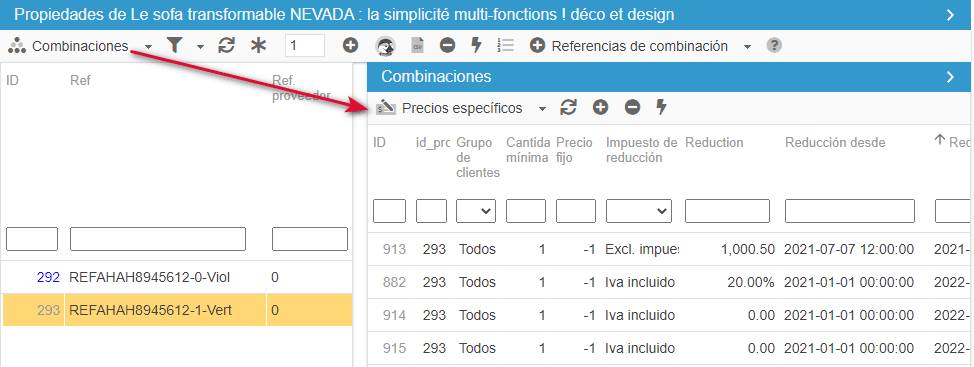Remove the selected specific price
974x367 pixels.
click(x=632, y=107)
